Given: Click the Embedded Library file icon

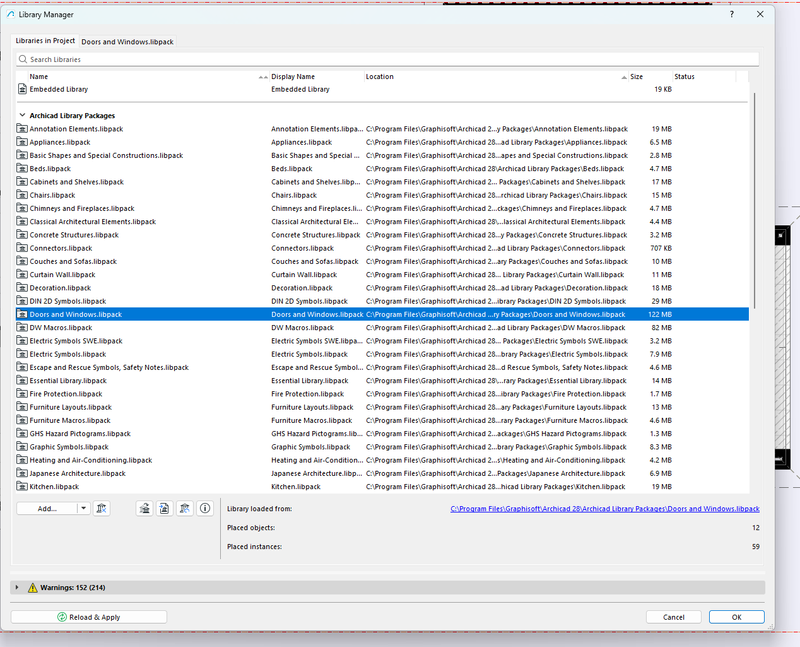Looking at the screenshot, I should click(x=22, y=89).
